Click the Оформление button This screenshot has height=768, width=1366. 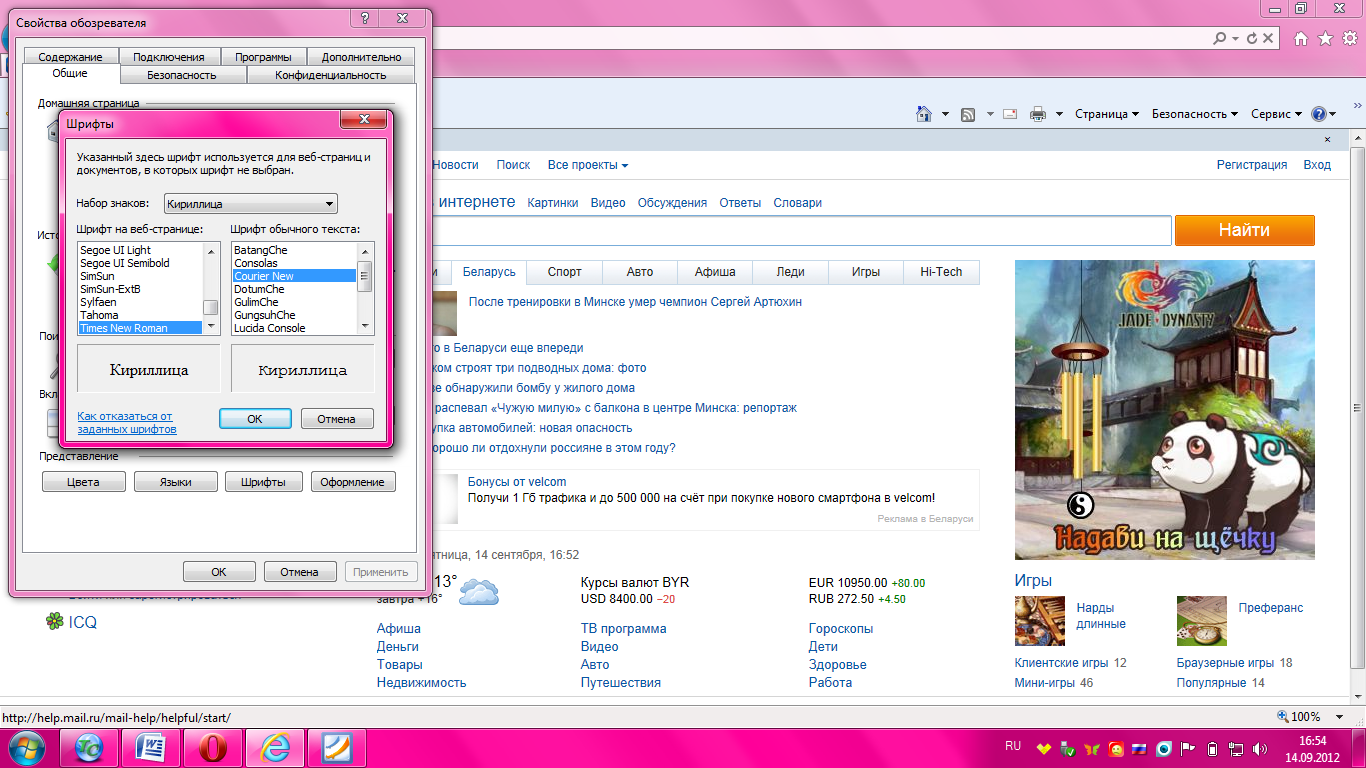pos(353,482)
